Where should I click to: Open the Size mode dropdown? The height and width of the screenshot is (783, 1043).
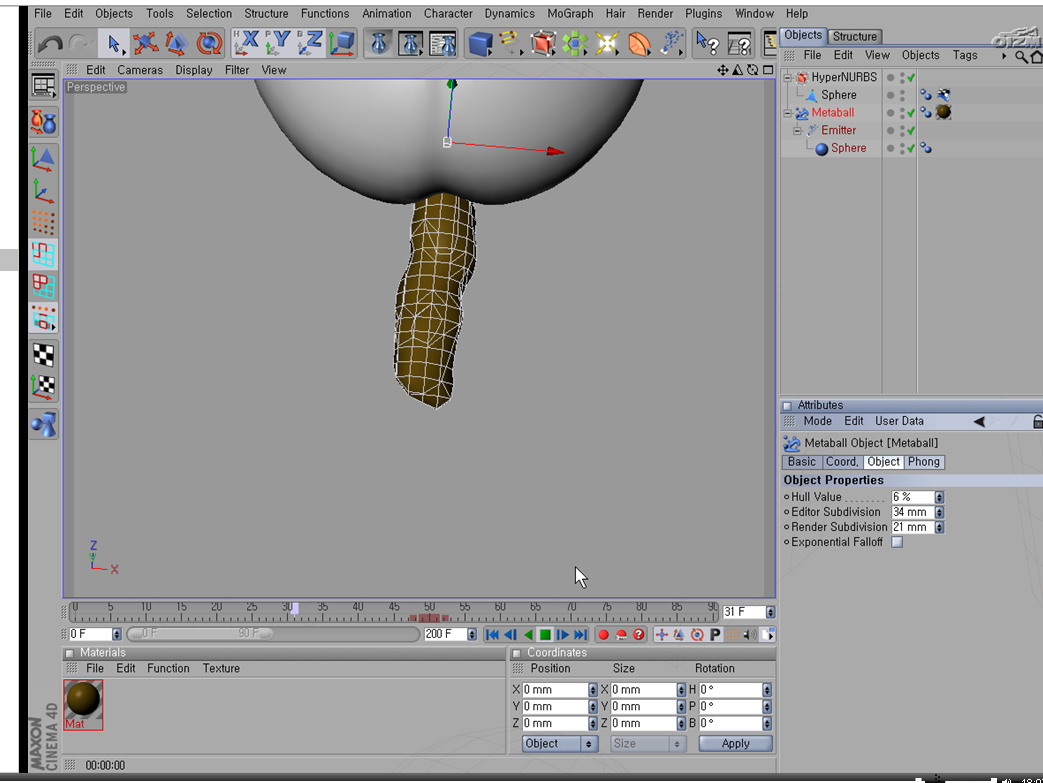click(648, 744)
